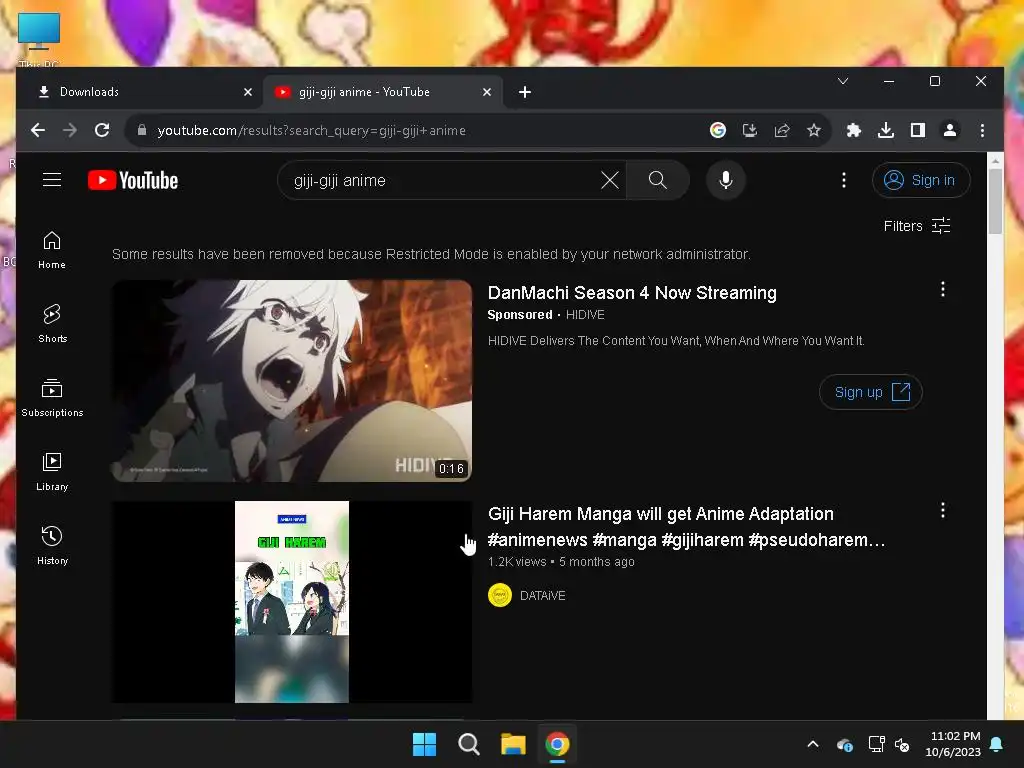Open taskbar Search
The width and height of the screenshot is (1024, 768).
469,744
